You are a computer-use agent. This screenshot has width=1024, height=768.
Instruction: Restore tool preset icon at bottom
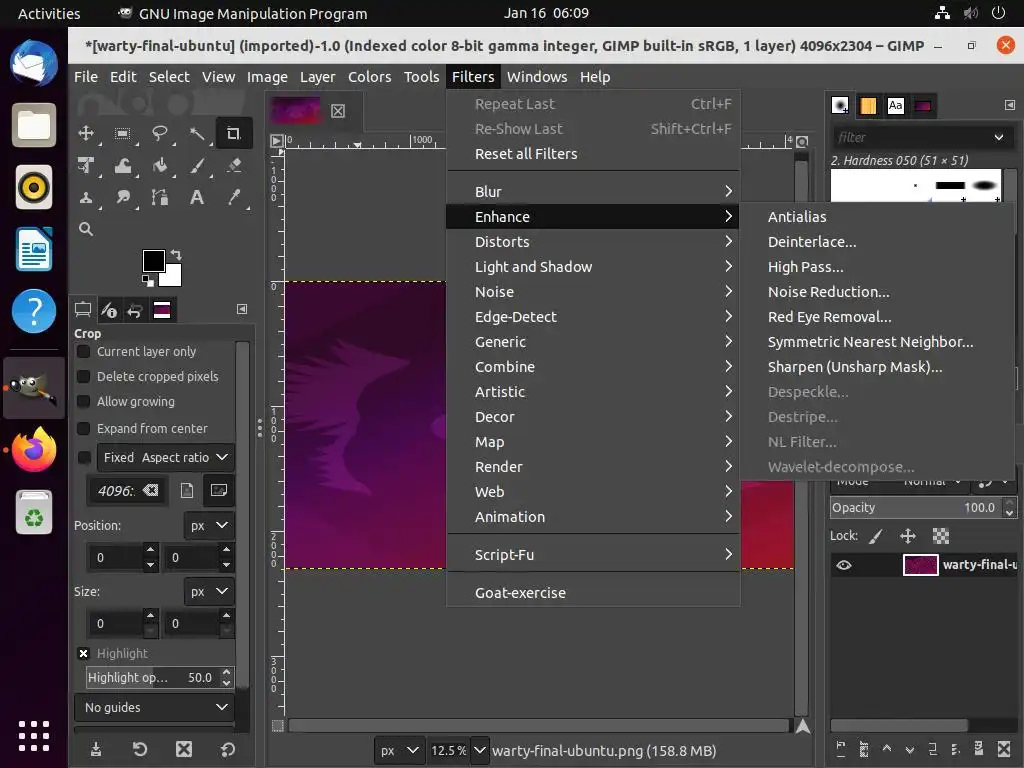[139, 749]
